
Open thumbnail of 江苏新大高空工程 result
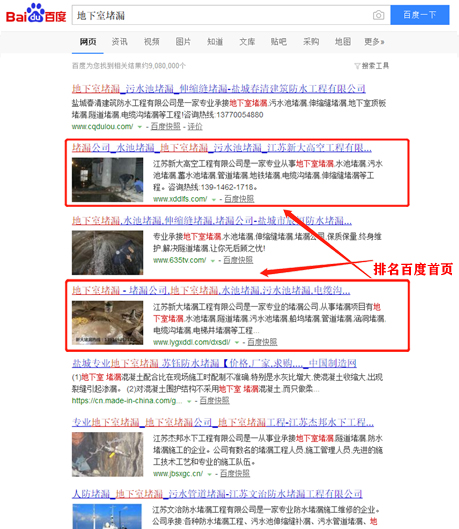107,180
